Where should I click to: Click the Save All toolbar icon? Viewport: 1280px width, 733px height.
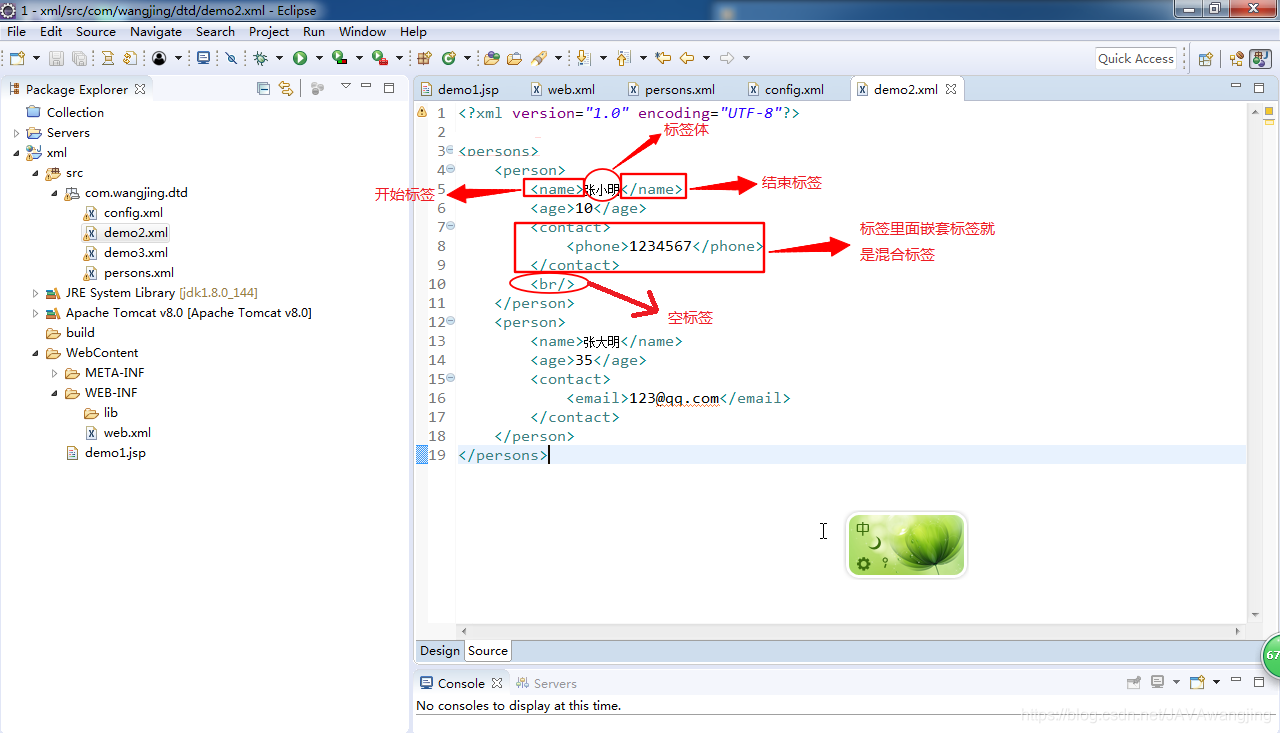(79, 58)
